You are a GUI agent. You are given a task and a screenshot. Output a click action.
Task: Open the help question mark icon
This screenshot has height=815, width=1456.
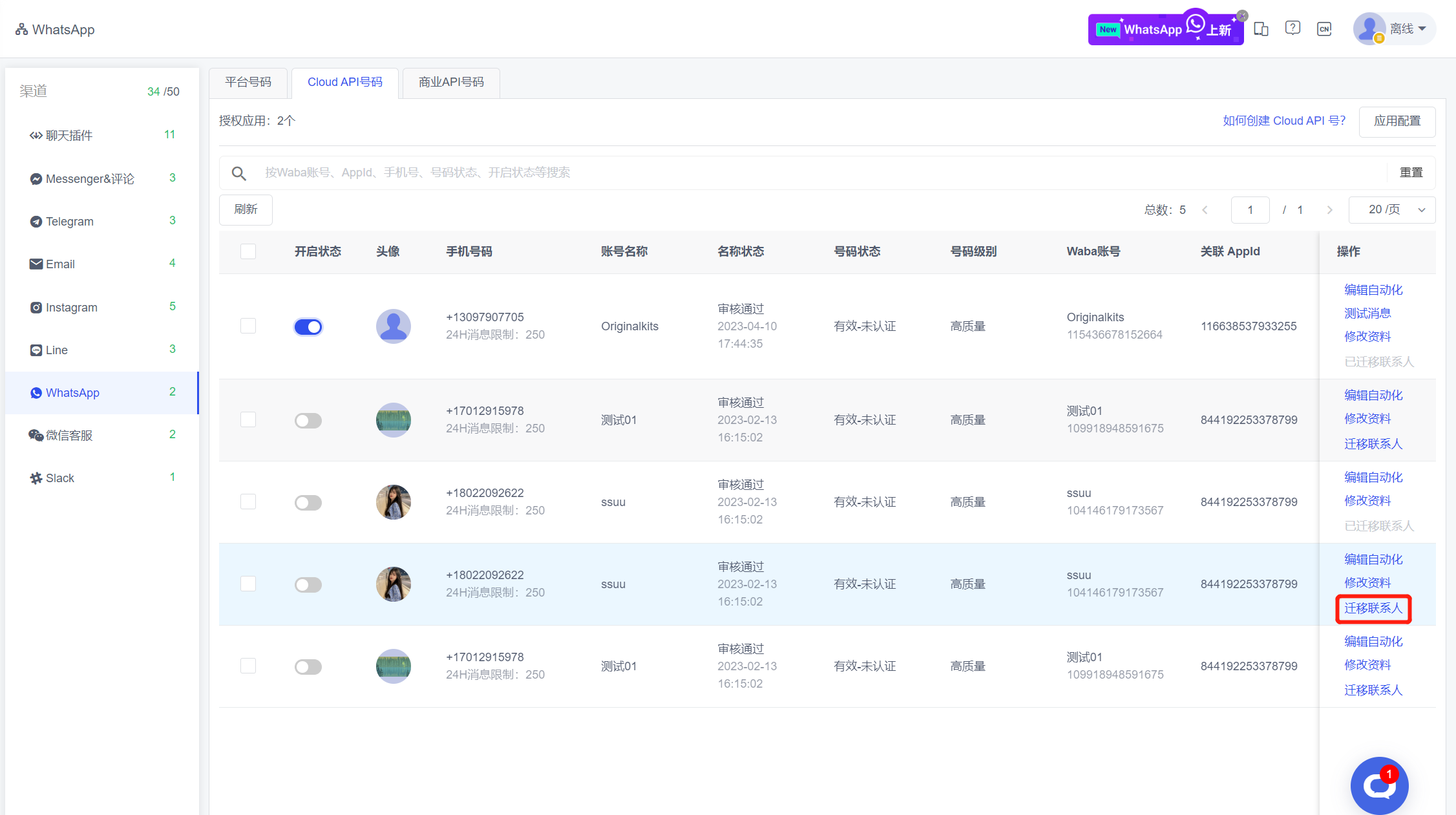1292,28
